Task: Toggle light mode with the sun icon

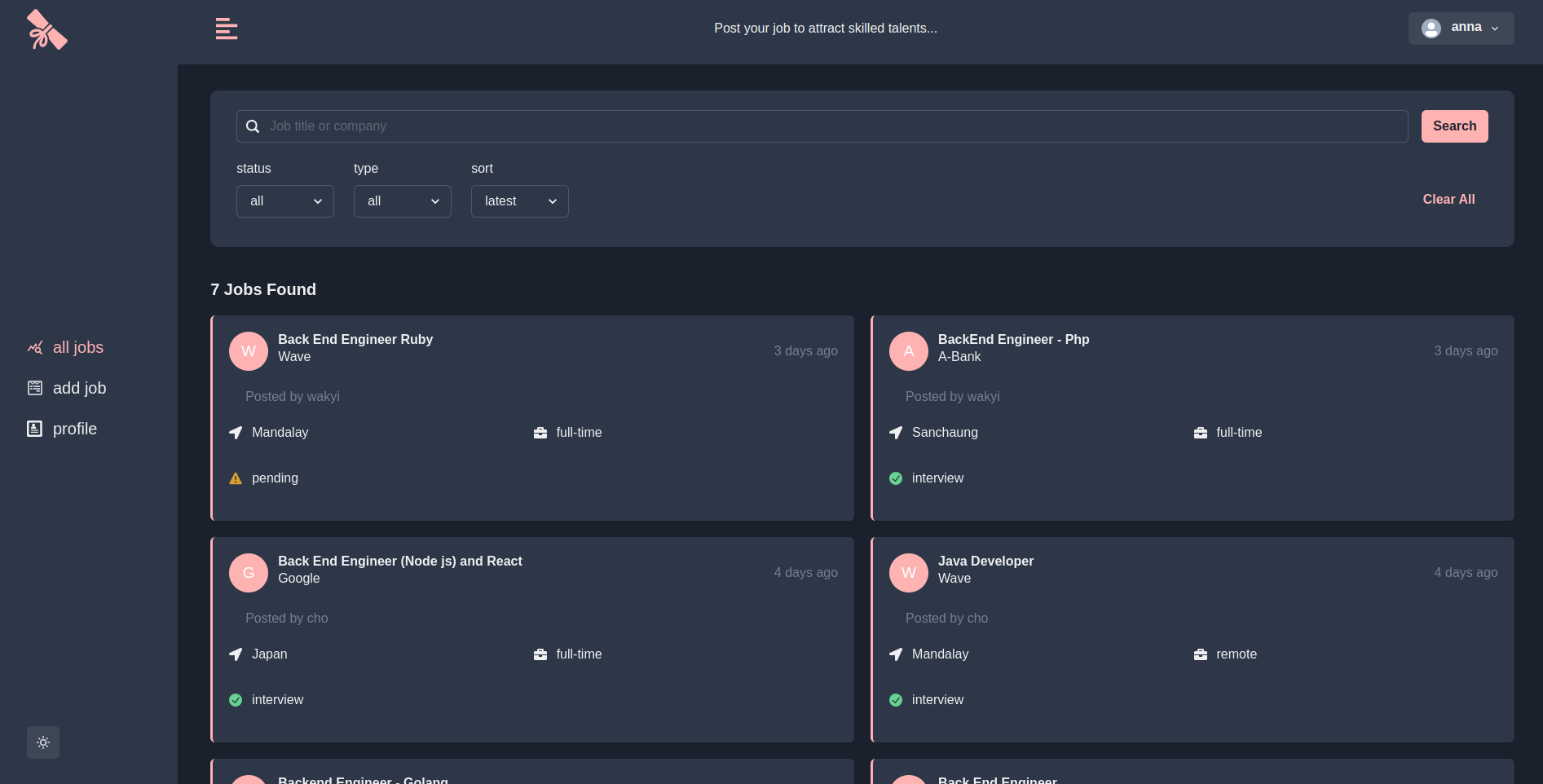Action: pos(42,742)
